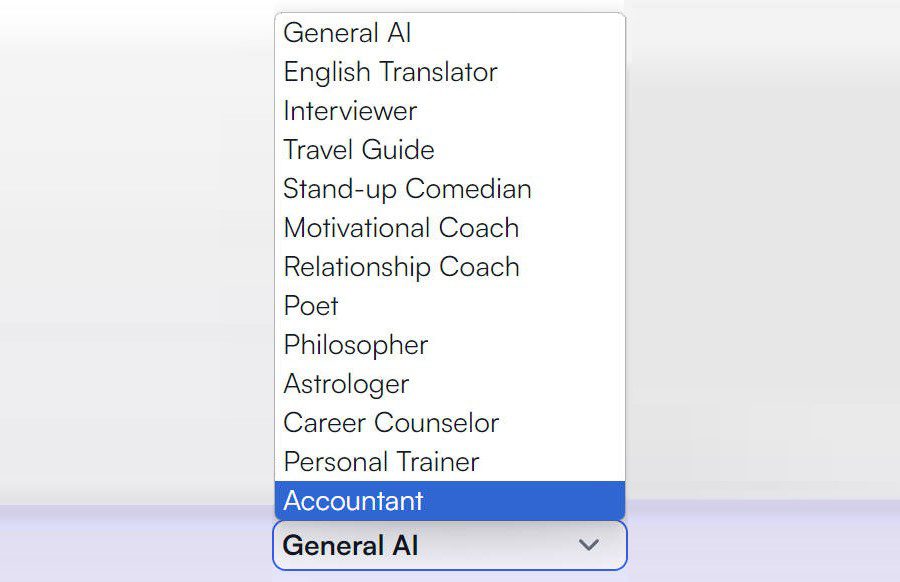Viewport: 900px width, 582px height.
Task: Pick Travel Guide from the dropdown
Action: pos(359,150)
